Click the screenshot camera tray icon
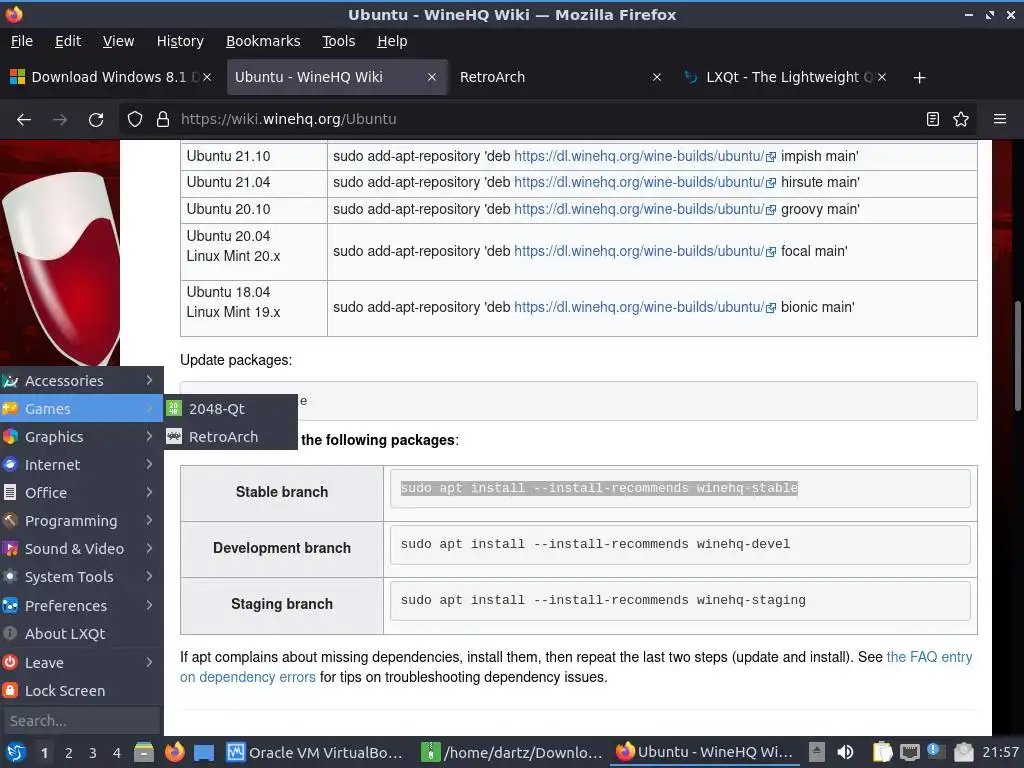The image size is (1024, 768). (x=963, y=752)
